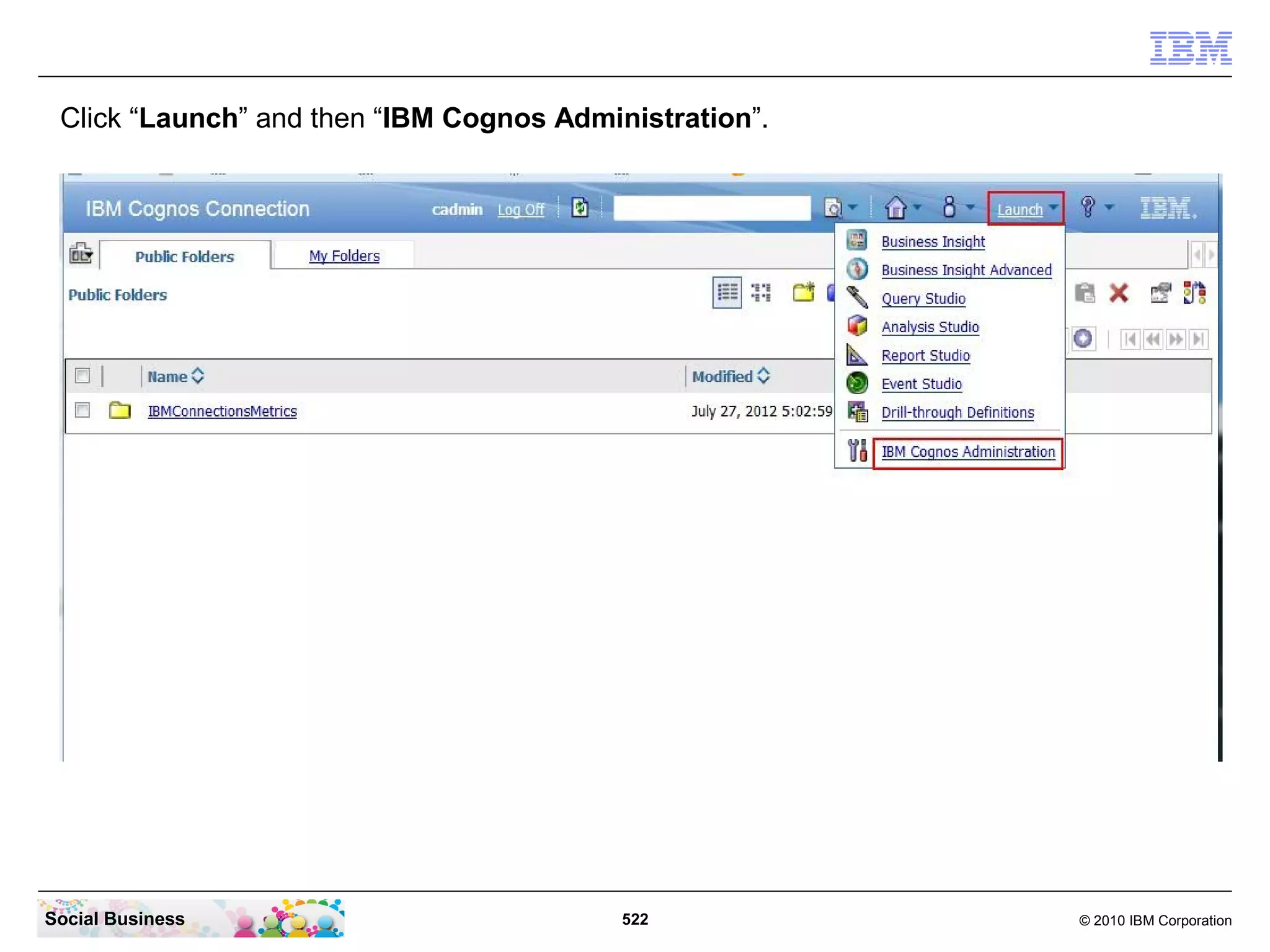The height and width of the screenshot is (952, 1270).
Task: Click the round entries go button
Action: [x=1083, y=338]
